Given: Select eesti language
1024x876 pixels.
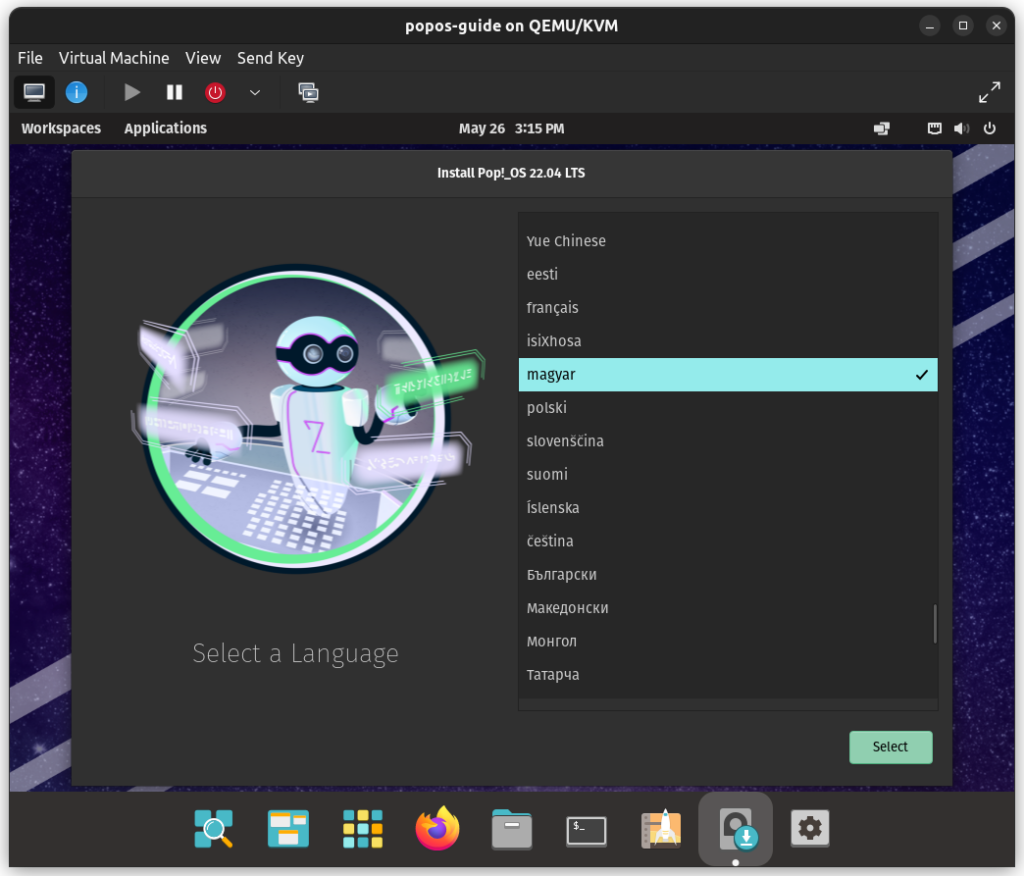Looking at the screenshot, I should pyautogui.click(x=728, y=274).
